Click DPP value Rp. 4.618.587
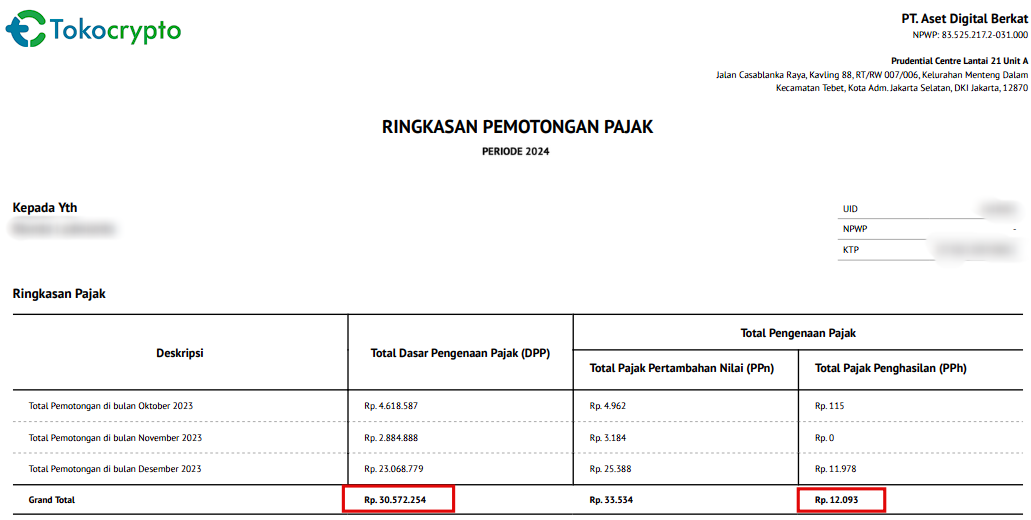This screenshot has height=520, width=1031. pyautogui.click(x=391, y=406)
